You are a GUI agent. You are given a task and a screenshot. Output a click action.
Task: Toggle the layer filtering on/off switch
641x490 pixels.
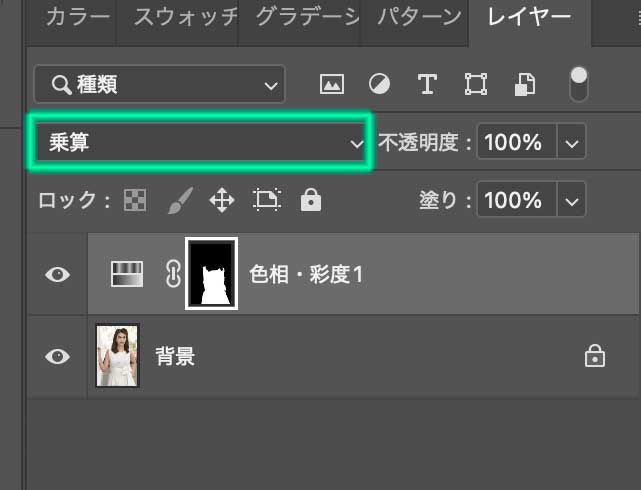coord(578,84)
